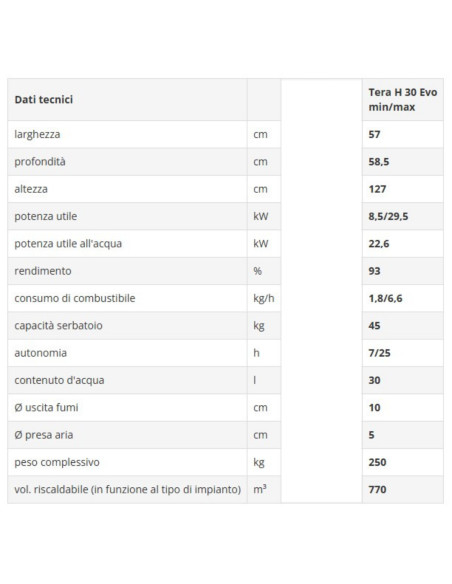Click the heating volume value 770
Screen dimensions: 452x584
click(x=377, y=489)
